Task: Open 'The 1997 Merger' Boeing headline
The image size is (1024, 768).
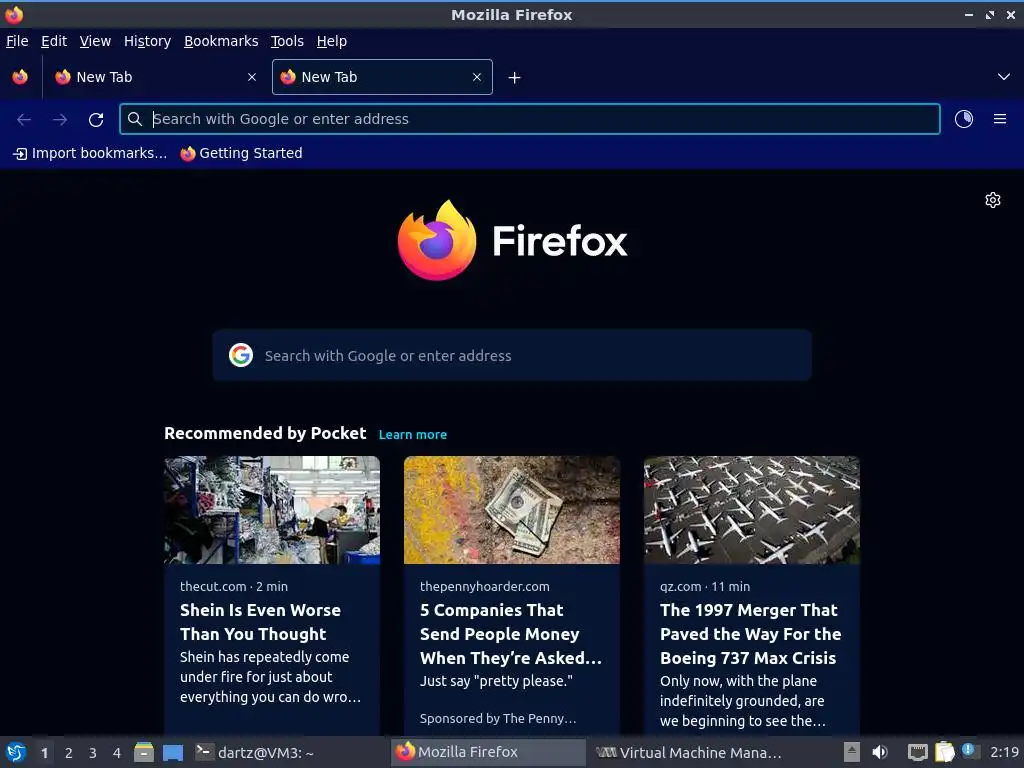Action: point(750,634)
